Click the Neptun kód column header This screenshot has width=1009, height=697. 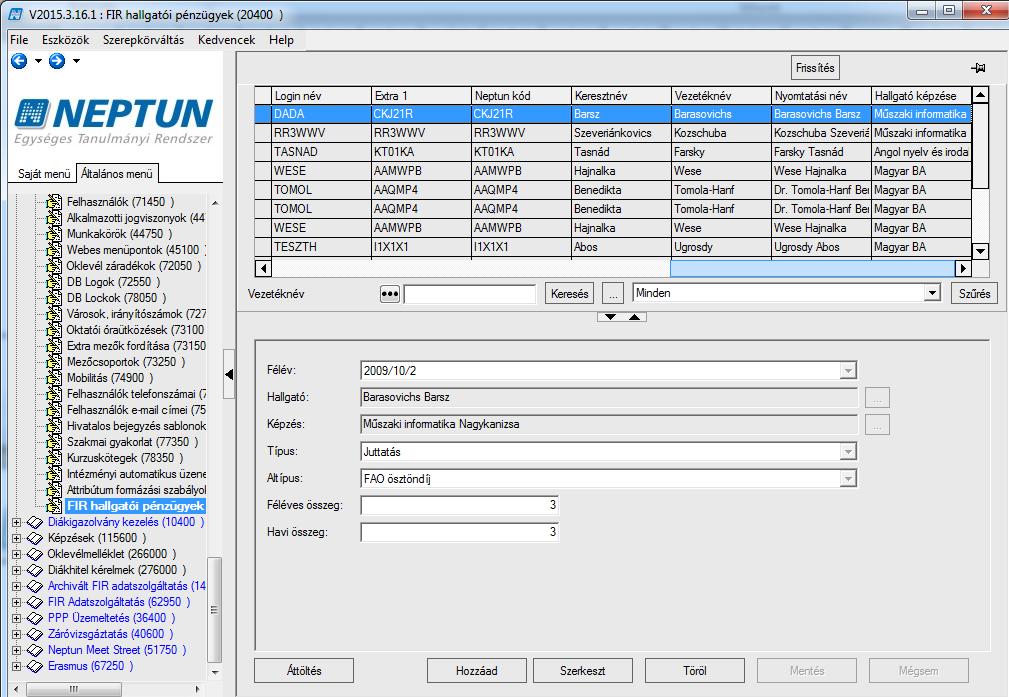[521, 96]
